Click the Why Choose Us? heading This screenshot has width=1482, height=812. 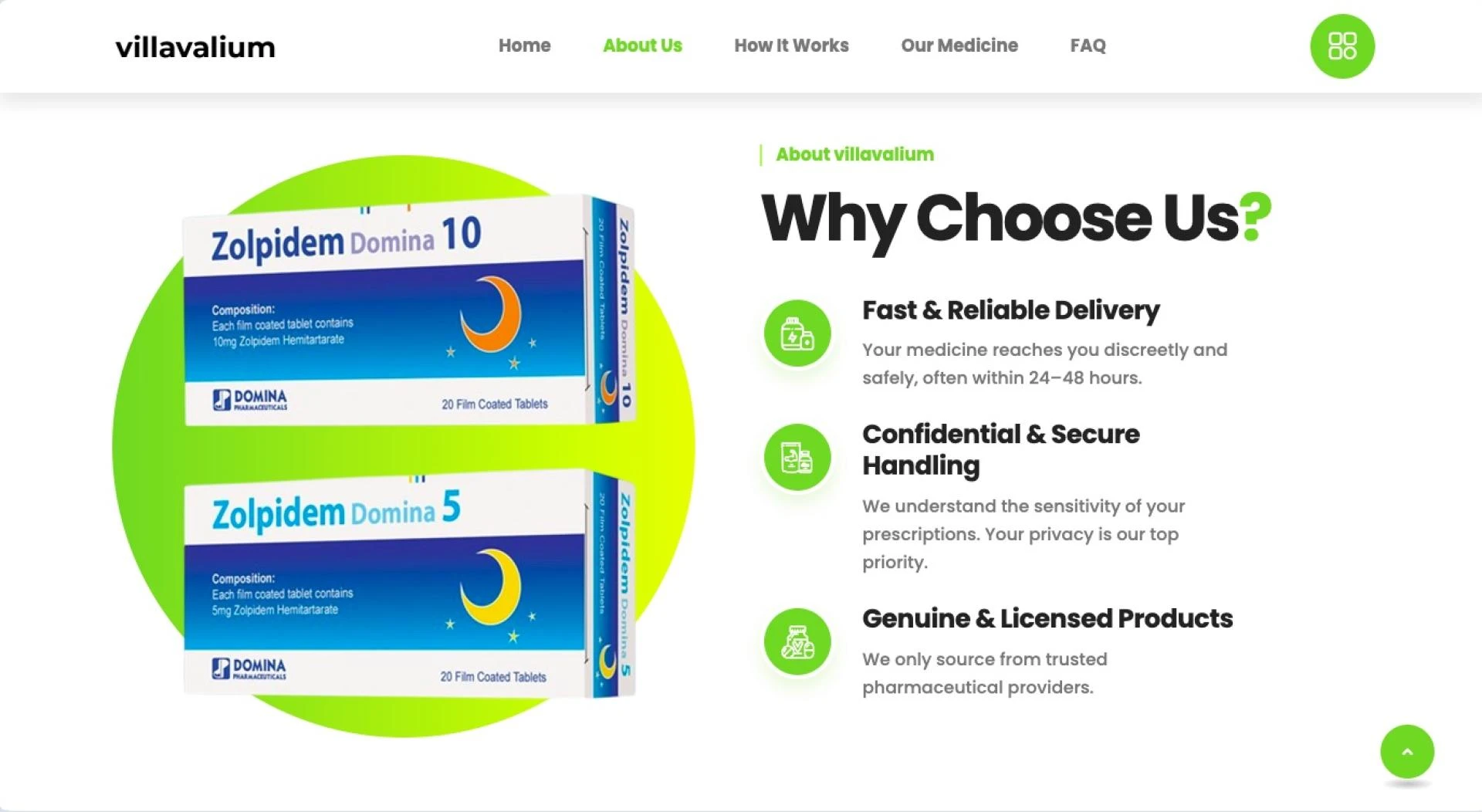(x=1016, y=219)
